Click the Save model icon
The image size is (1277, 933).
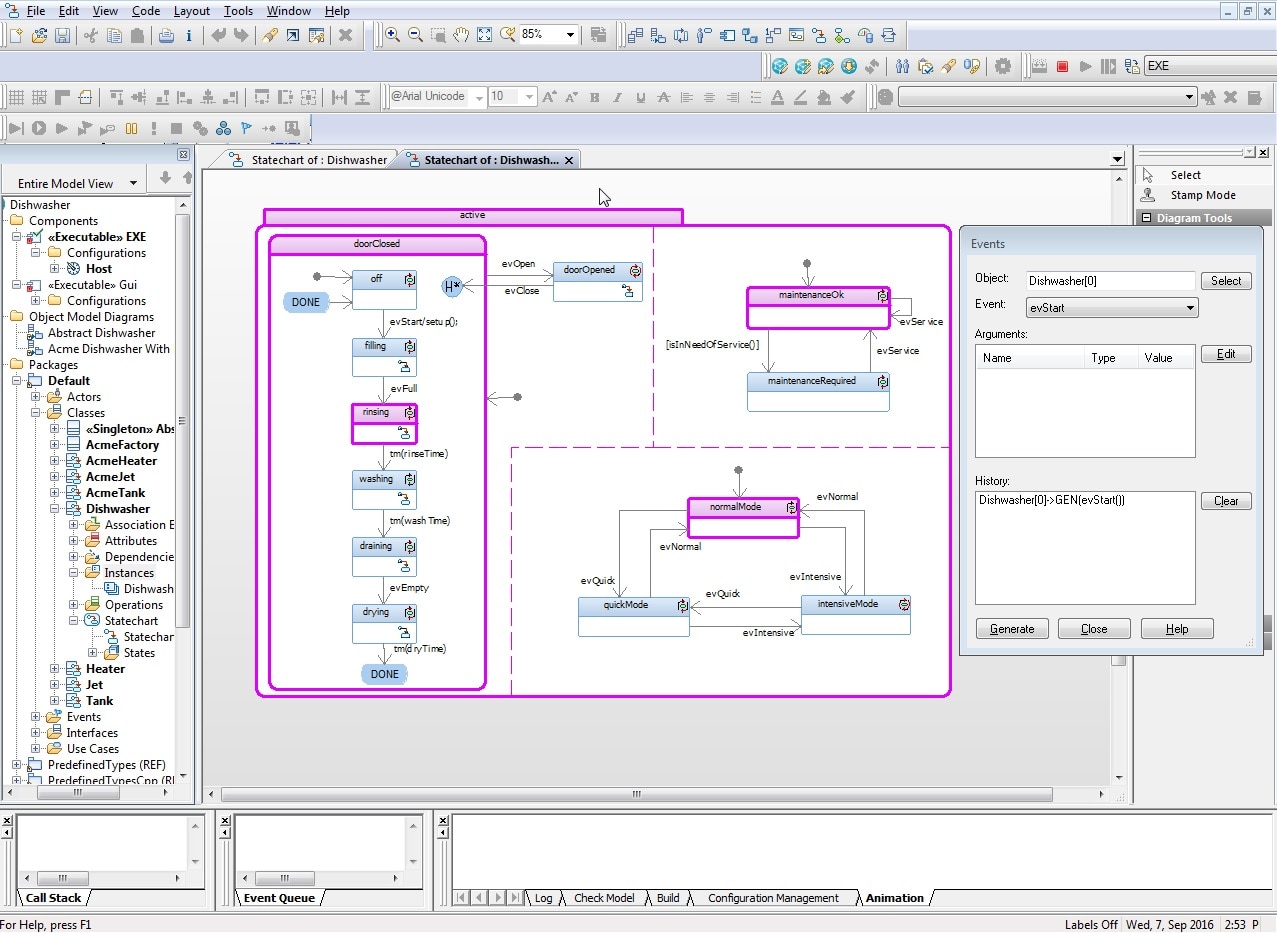click(62, 35)
